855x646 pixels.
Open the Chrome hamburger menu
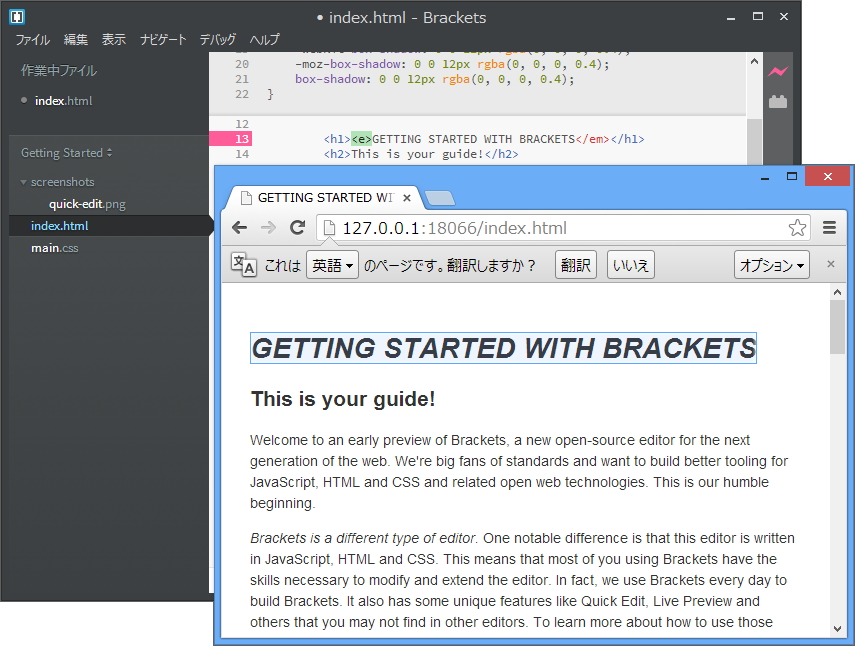coord(829,227)
